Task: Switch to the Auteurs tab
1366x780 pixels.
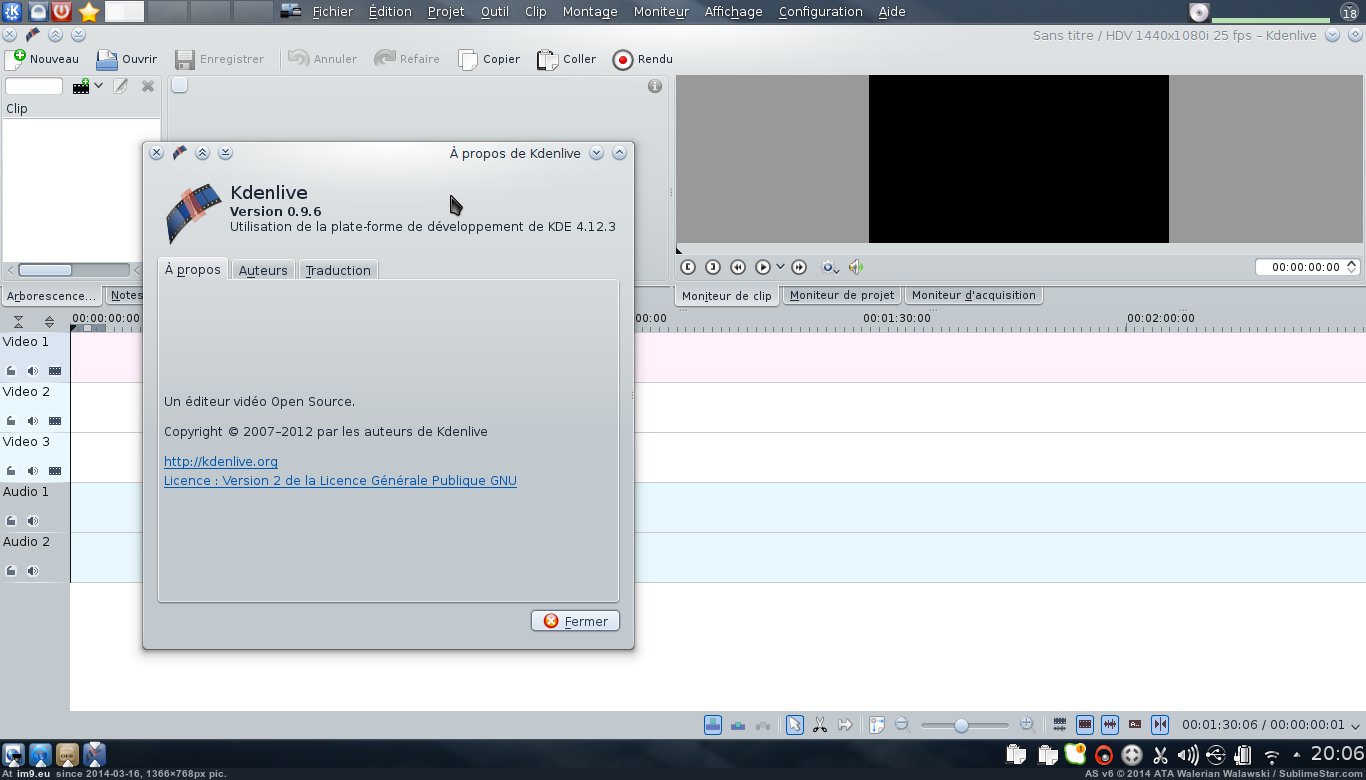Action: (263, 270)
